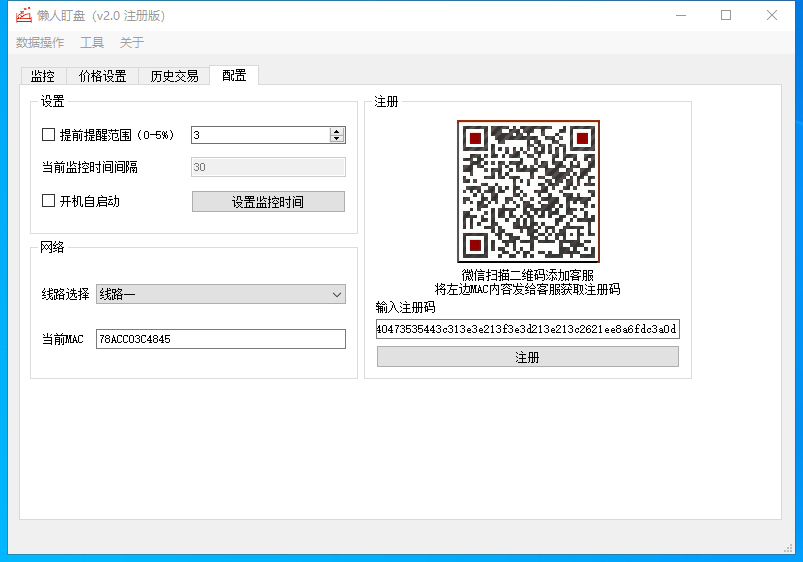This screenshot has width=803, height=562.
Task: Switch to the 历史交易 tab
Action: [174, 76]
